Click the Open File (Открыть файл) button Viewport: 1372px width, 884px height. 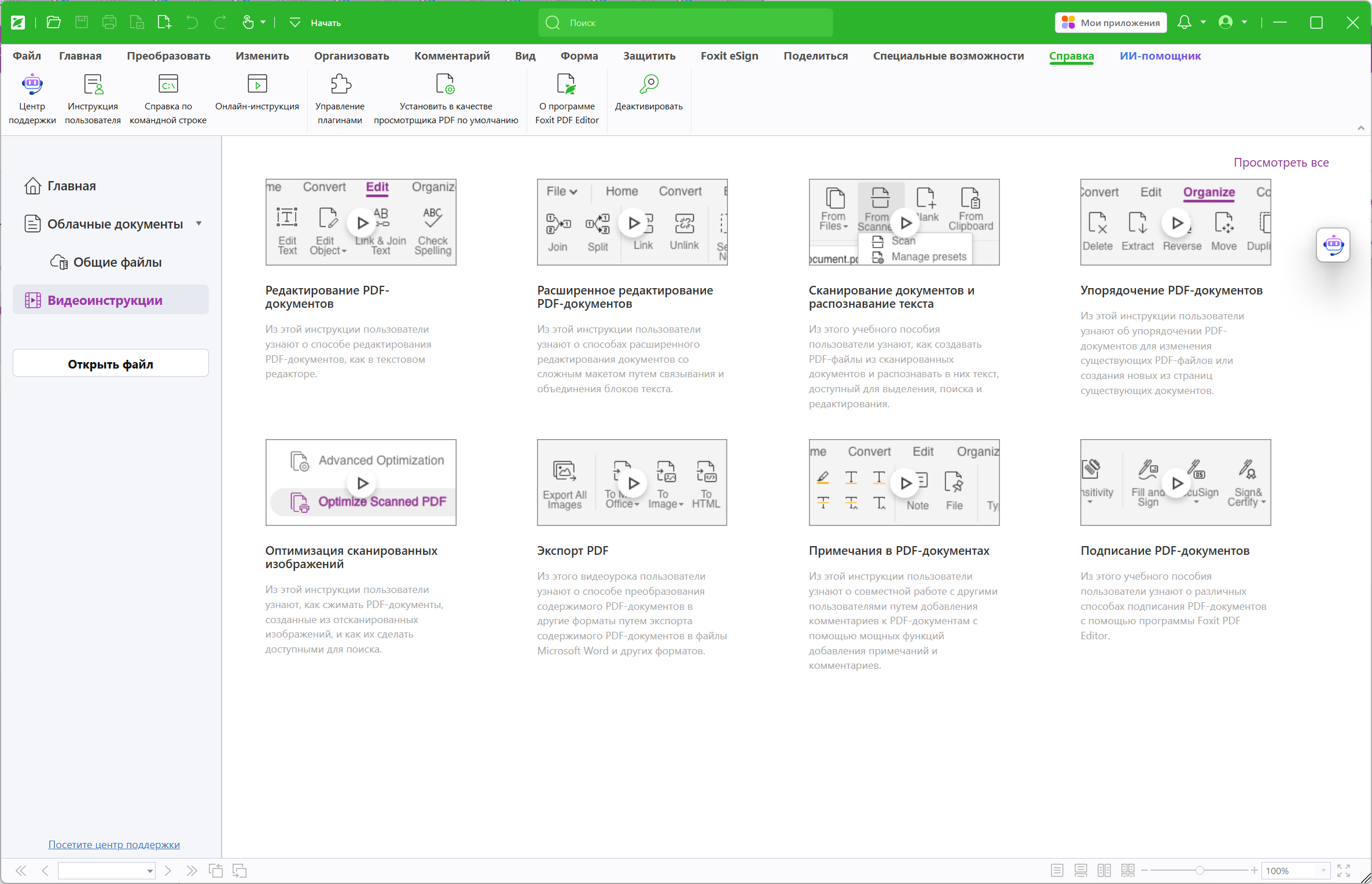(x=111, y=364)
